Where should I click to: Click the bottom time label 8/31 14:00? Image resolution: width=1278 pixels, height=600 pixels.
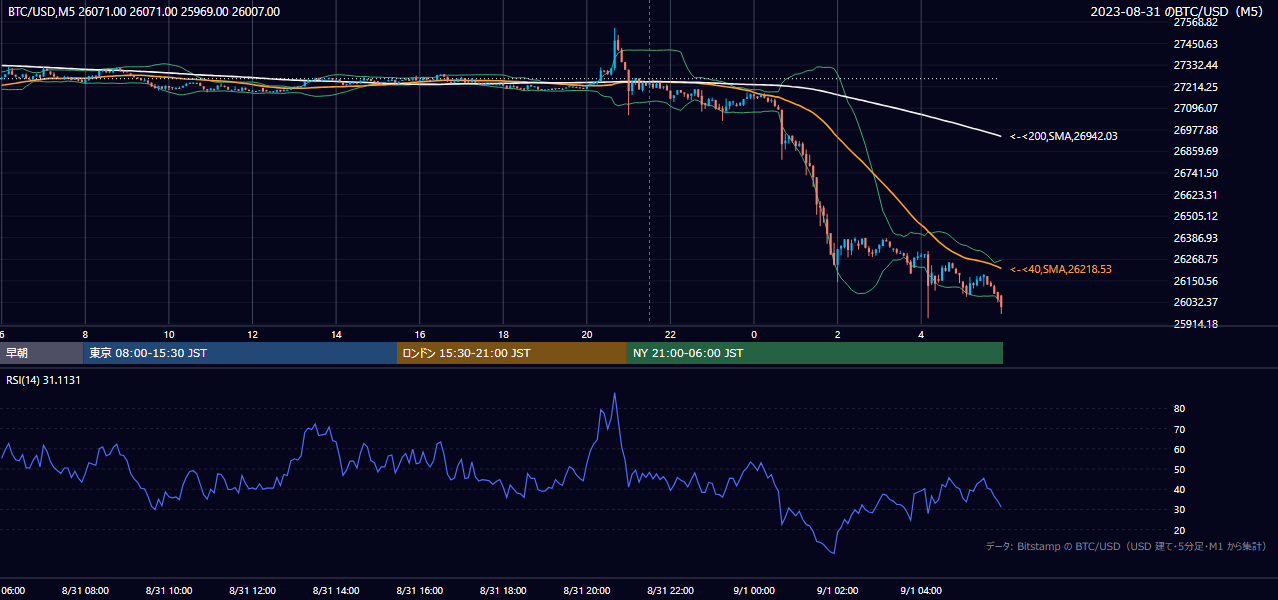337,591
